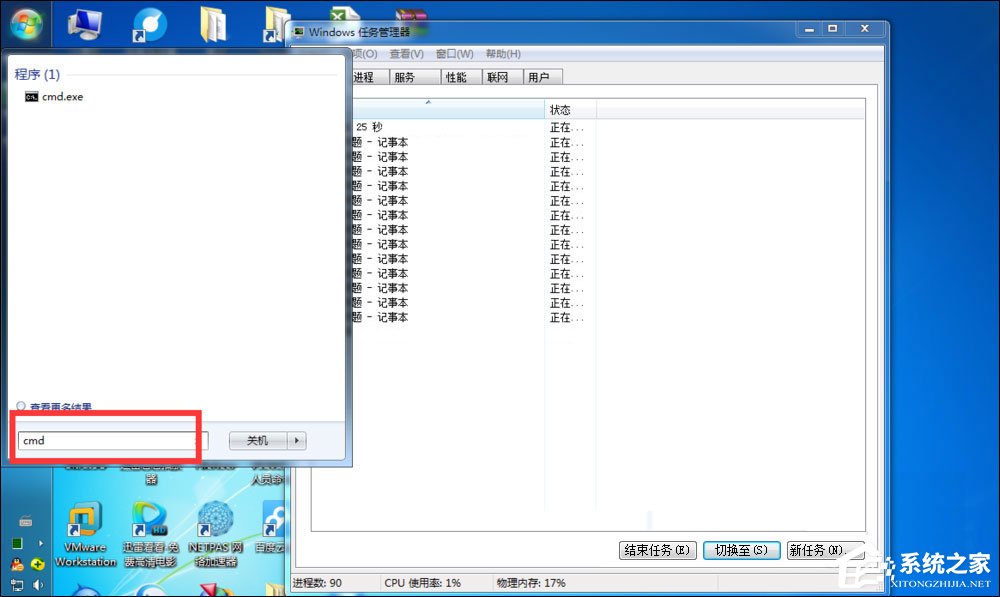Open the Computer icon on the taskbar
This screenshot has width=1000, height=597.
85,20
